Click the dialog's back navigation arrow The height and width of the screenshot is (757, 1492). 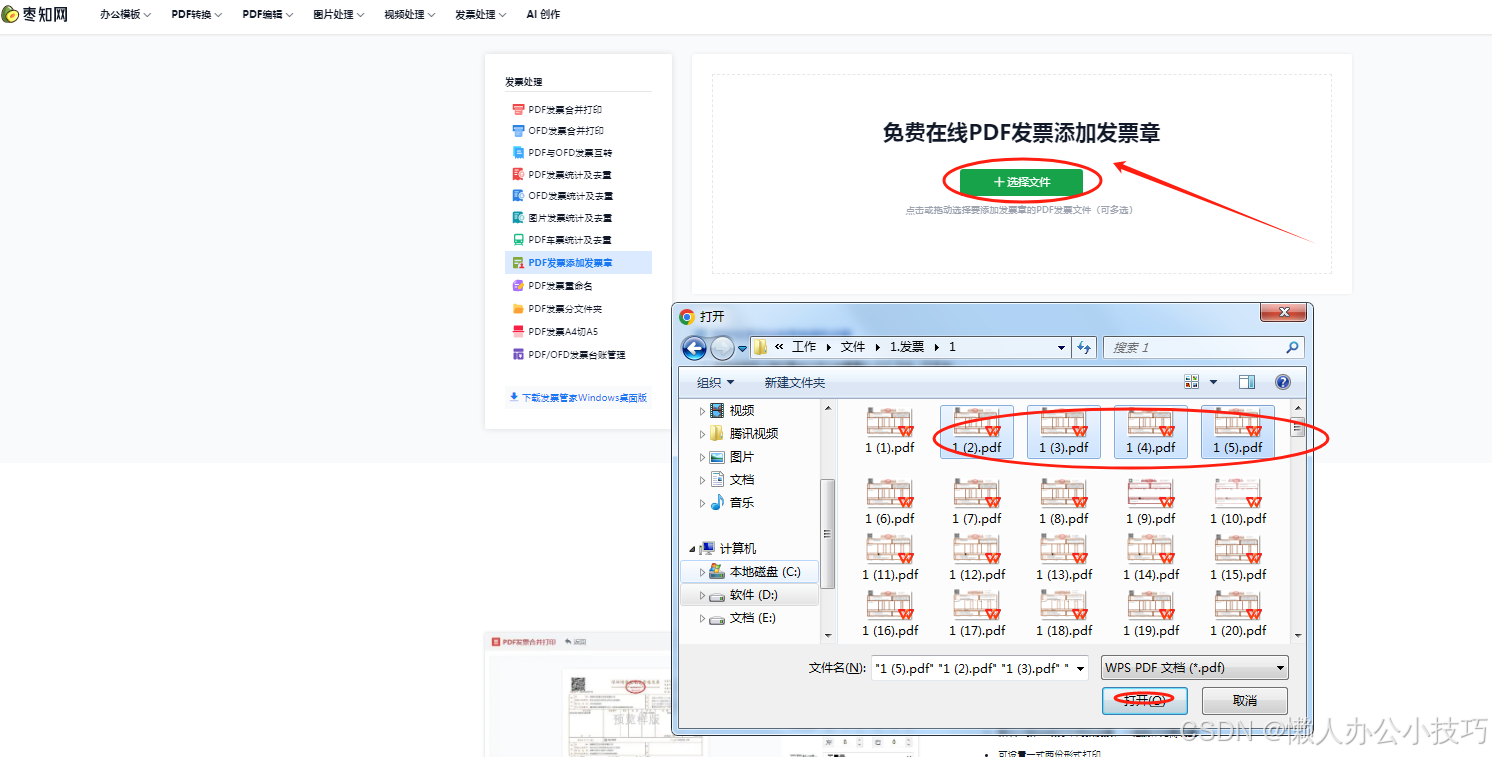click(694, 347)
